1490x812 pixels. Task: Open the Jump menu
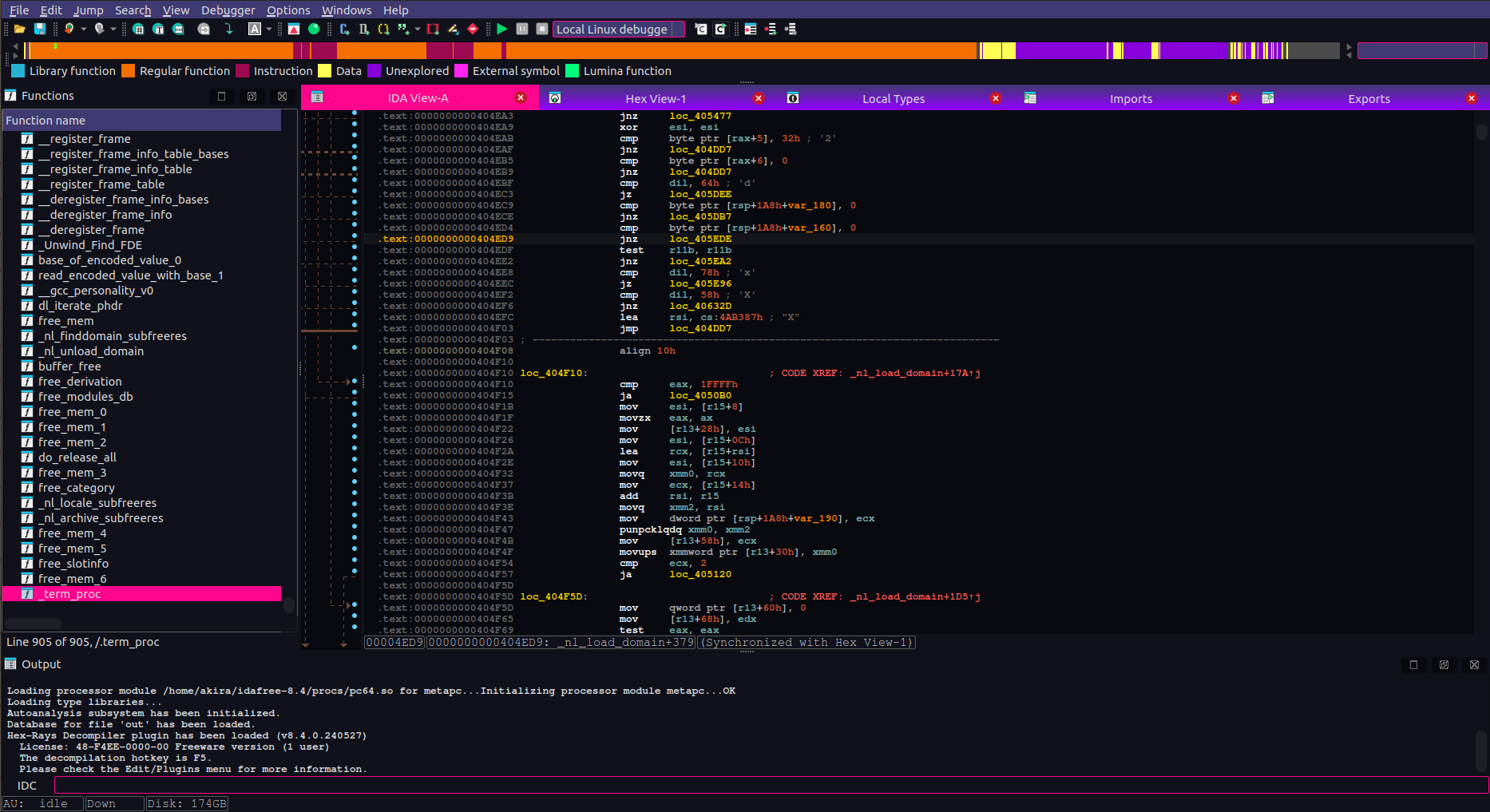[89, 10]
